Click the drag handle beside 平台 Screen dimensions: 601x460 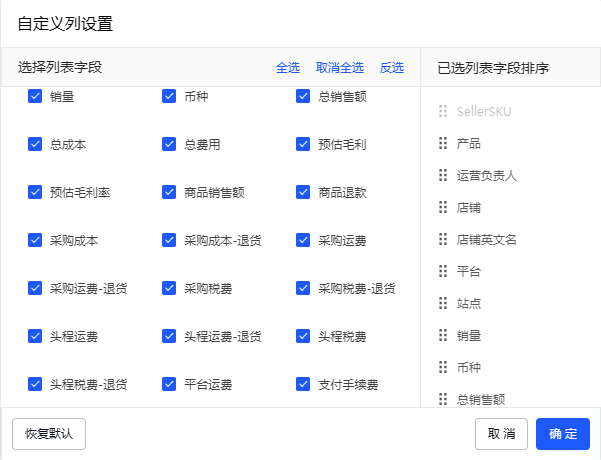point(443,271)
